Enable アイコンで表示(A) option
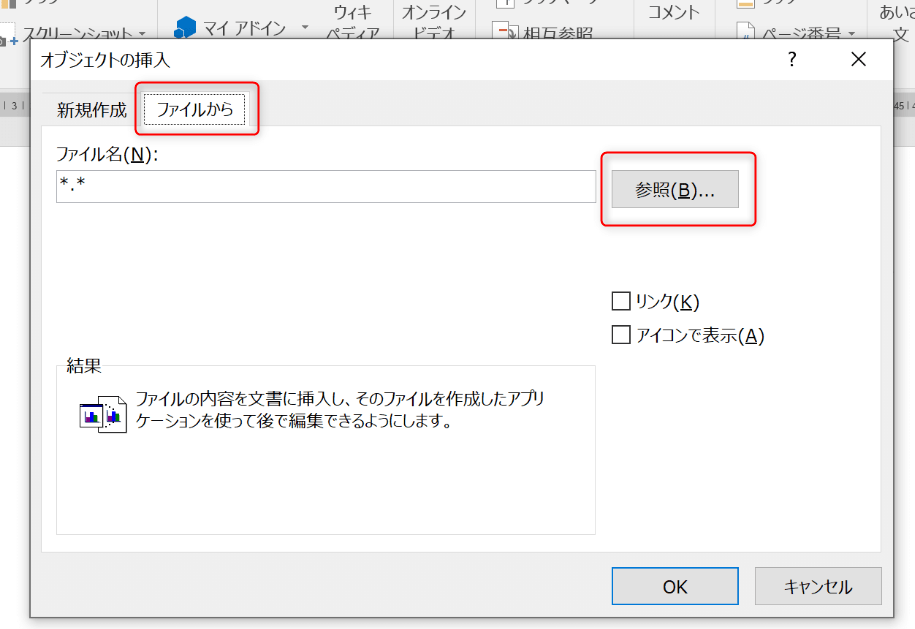This screenshot has width=915, height=629. click(x=620, y=335)
